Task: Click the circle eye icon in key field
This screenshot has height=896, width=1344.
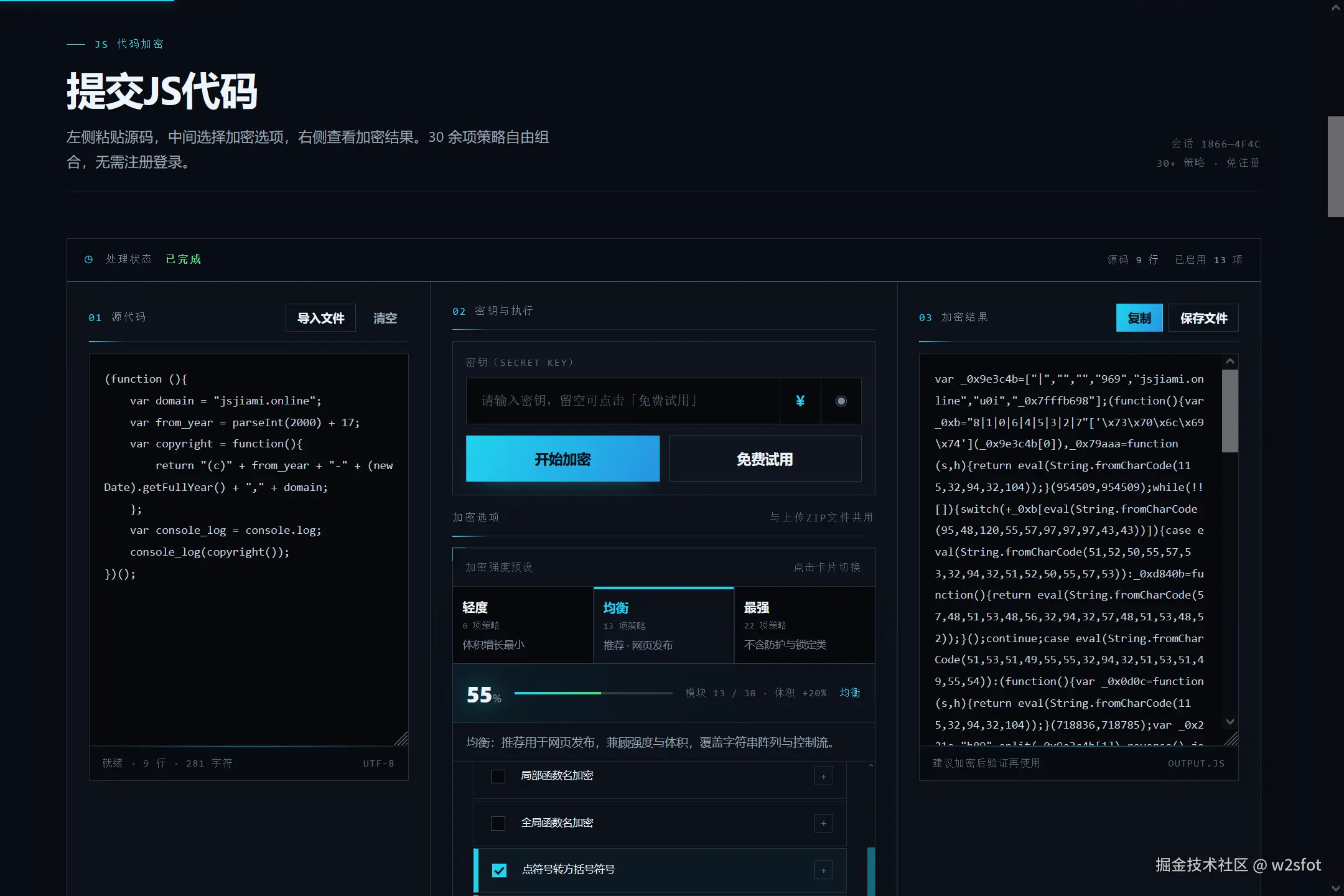Action: coord(841,401)
